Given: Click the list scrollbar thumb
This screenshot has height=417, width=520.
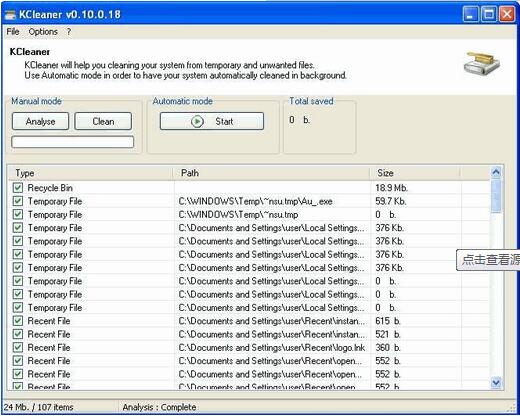Looking at the screenshot, I should coord(496,196).
